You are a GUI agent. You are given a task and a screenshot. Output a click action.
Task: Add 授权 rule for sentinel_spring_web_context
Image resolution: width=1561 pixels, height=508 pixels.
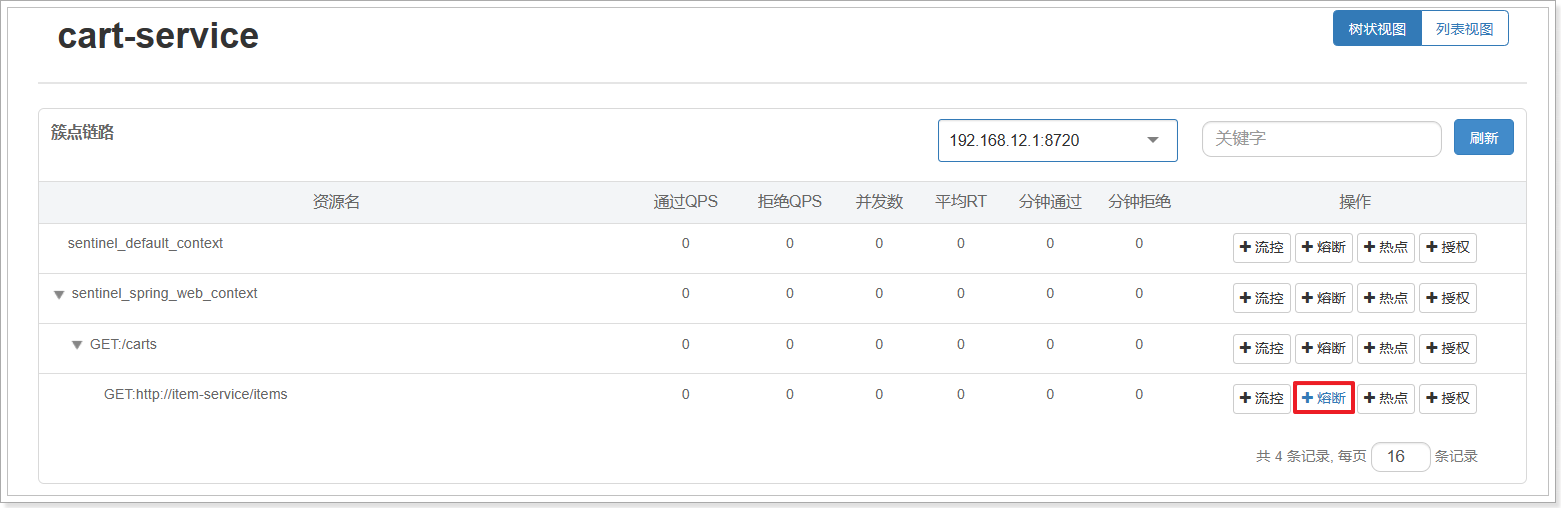point(1448,298)
